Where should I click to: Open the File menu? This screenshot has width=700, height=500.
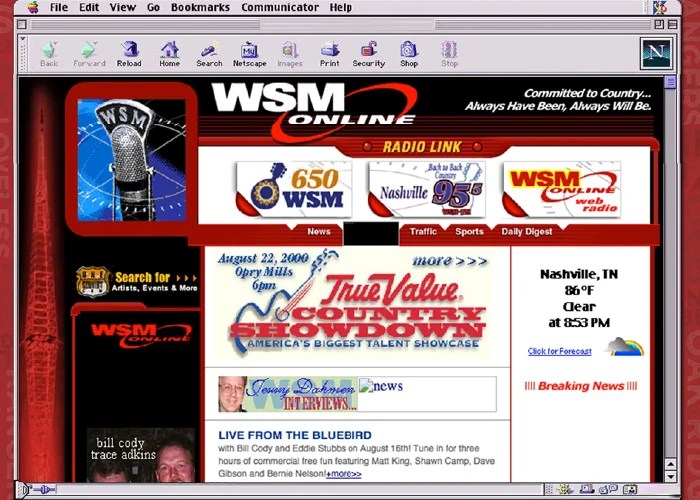pyautogui.click(x=58, y=7)
